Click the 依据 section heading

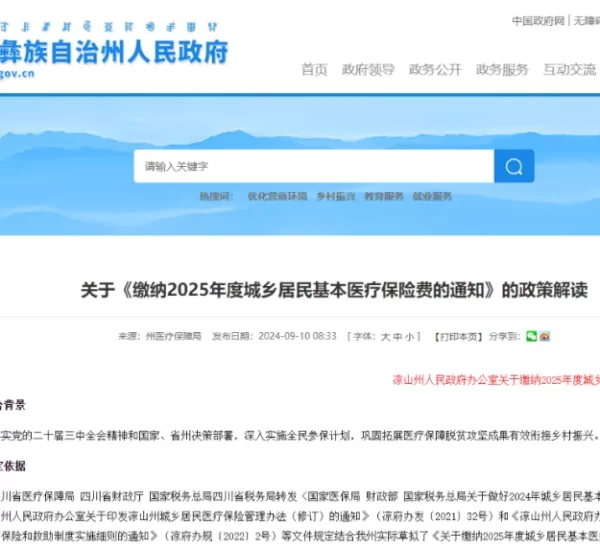(x=13, y=466)
